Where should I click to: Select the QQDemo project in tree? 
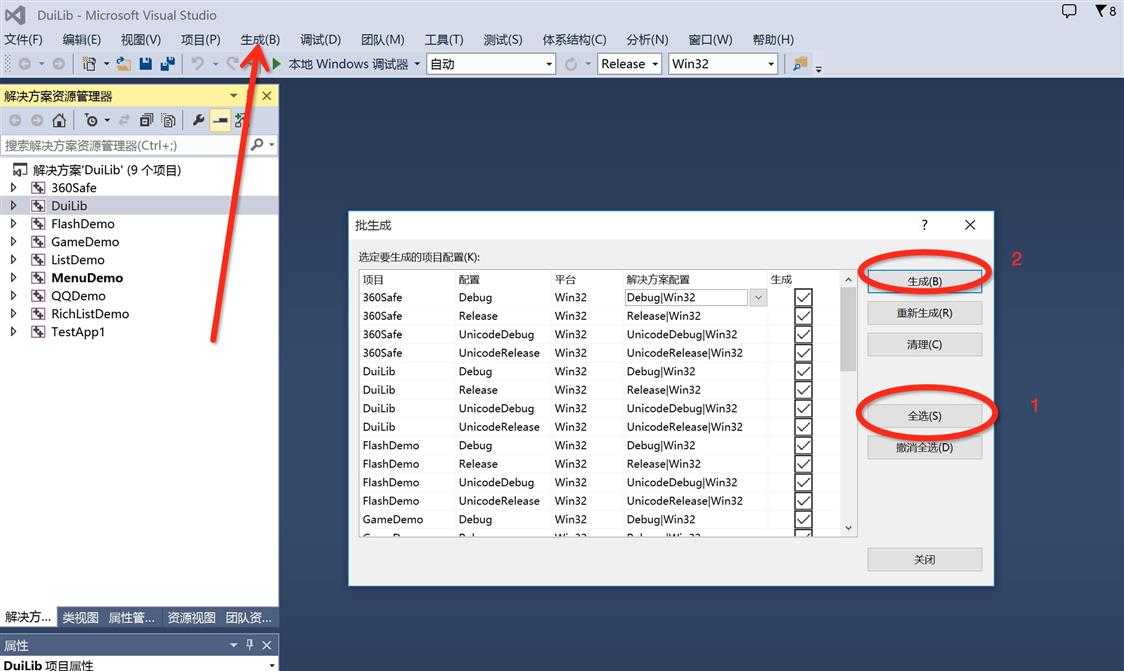click(x=78, y=295)
